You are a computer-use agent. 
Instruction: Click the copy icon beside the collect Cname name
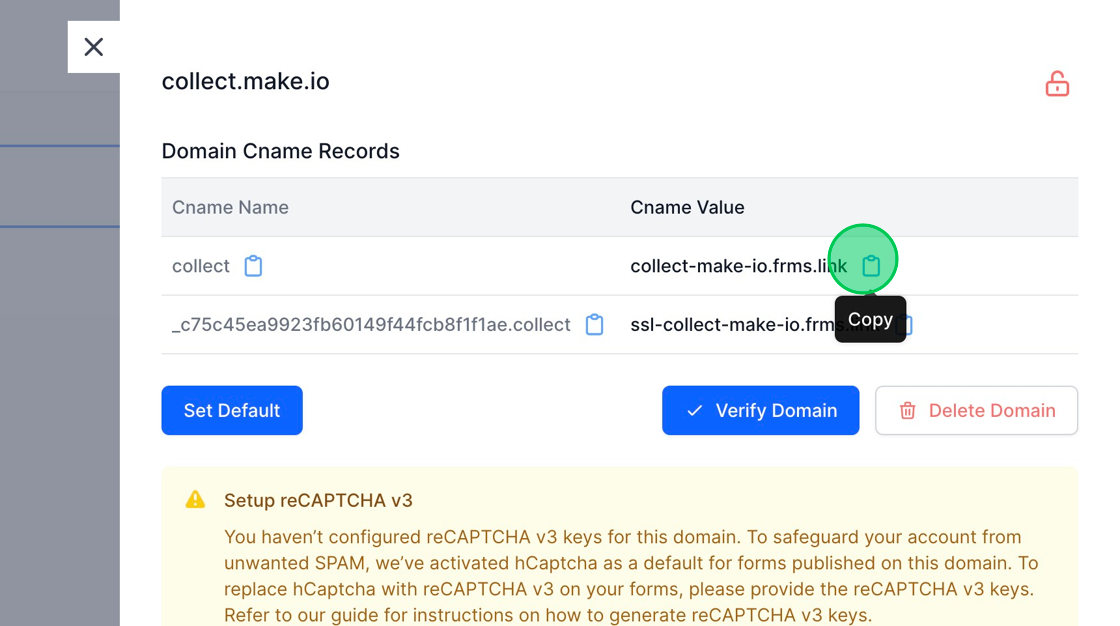click(253, 265)
